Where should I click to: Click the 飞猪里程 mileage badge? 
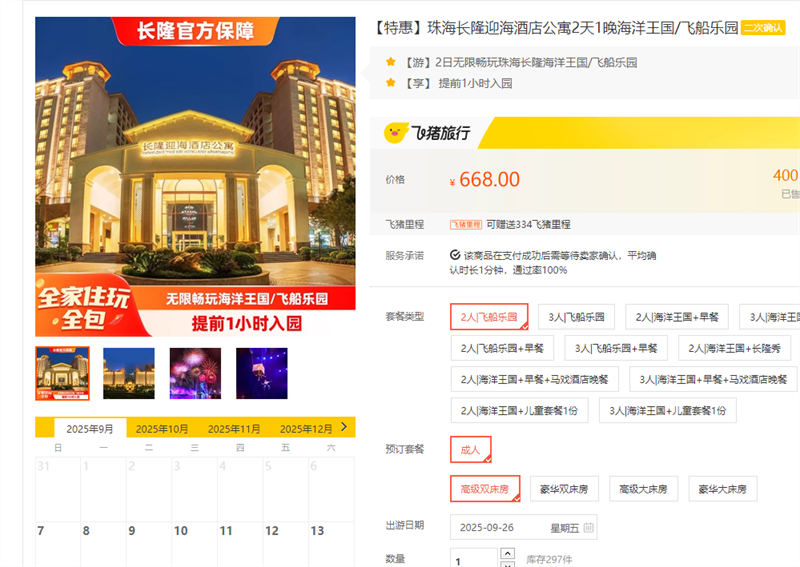[x=465, y=225]
